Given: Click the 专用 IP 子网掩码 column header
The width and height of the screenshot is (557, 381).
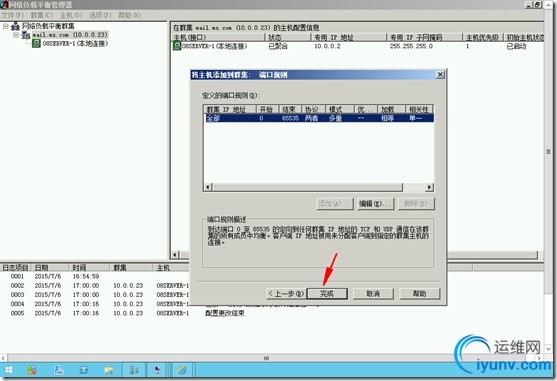Looking at the screenshot, I should pos(424,37).
